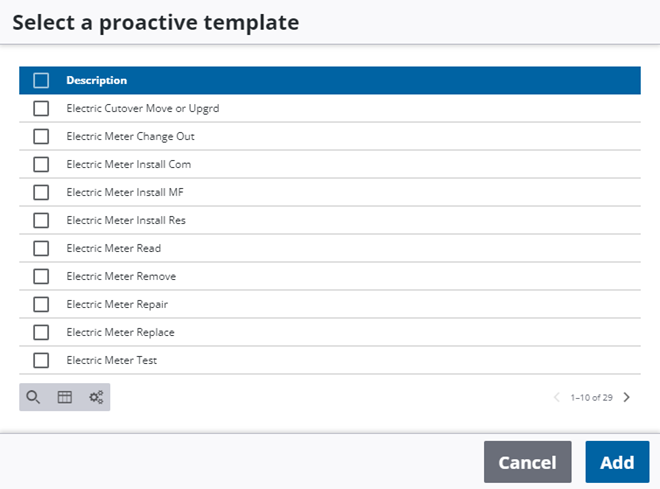This screenshot has height=489, width=660.
Task: Open the search magnifier tool
Action: pyautogui.click(x=33, y=397)
